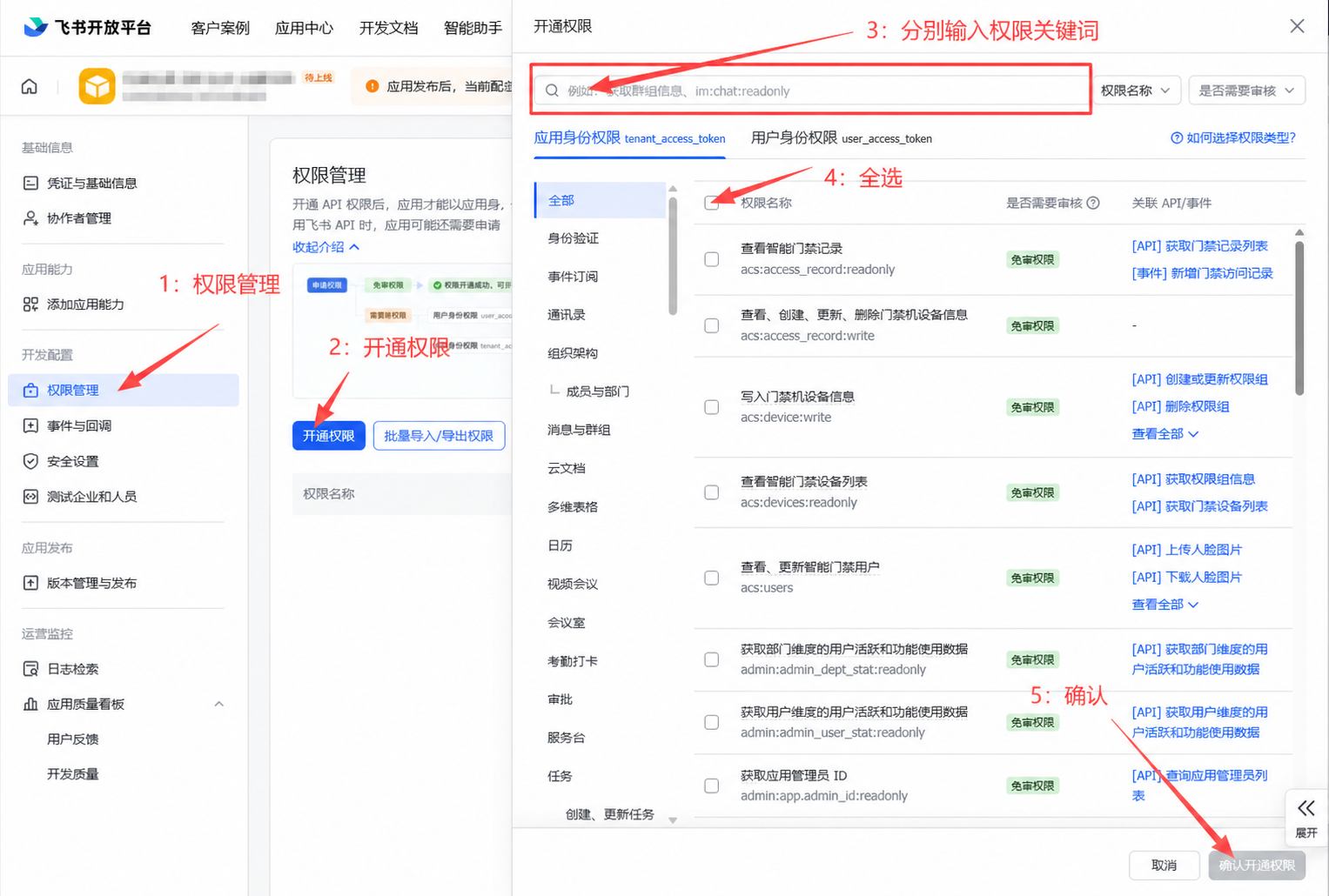Check admin:app.admin_id:readonly permission
The image size is (1329, 896).
(711, 786)
